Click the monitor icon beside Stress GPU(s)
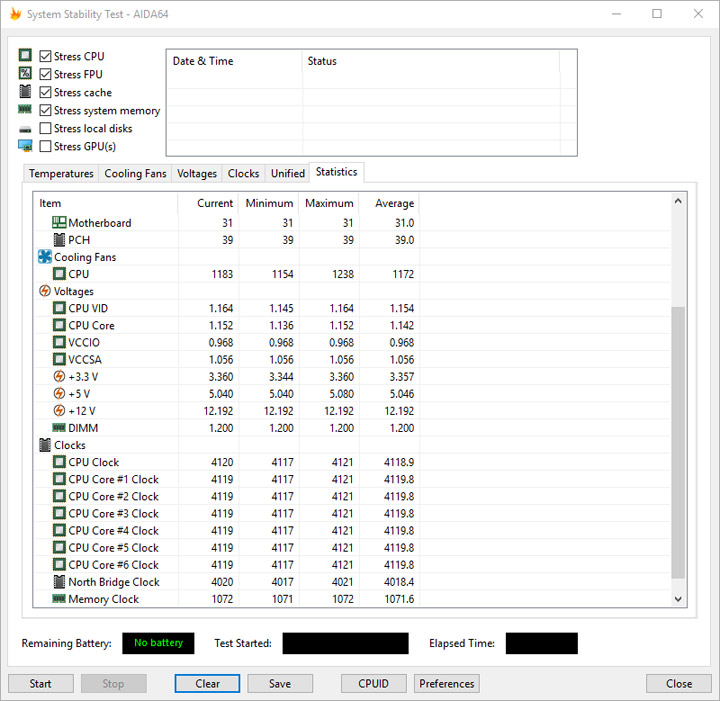The width and height of the screenshot is (720, 701). (x=25, y=146)
